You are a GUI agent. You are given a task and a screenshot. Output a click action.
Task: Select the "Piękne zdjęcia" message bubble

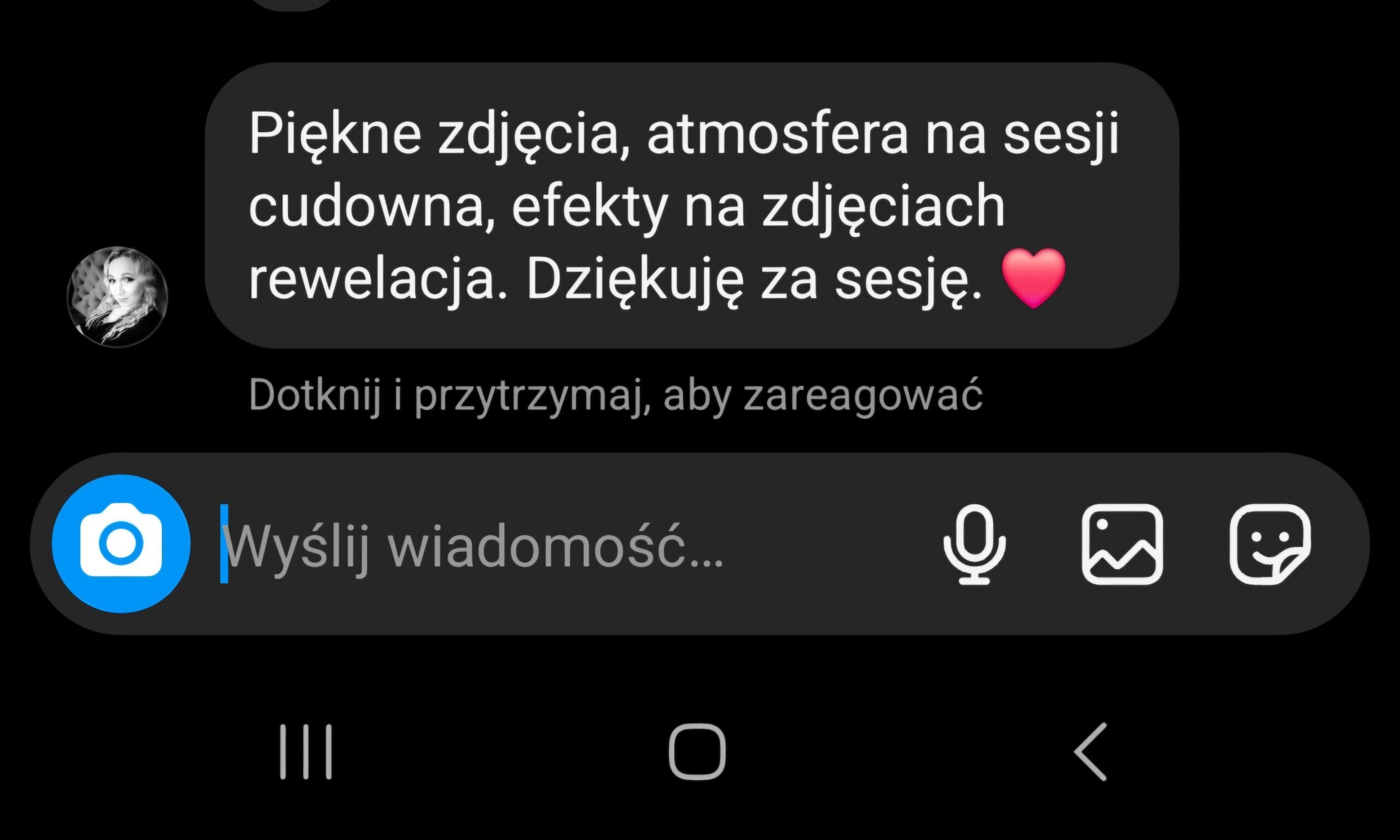[691, 205]
